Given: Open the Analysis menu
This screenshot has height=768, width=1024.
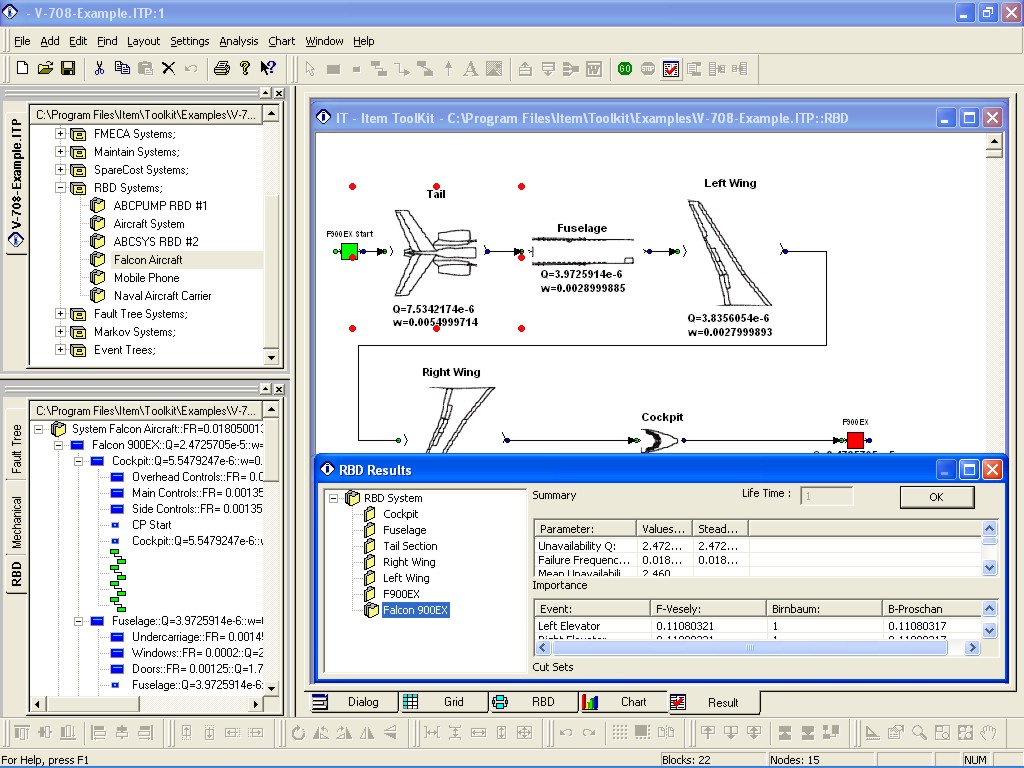Looking at the screenshot, I should (x=238, y=41).
